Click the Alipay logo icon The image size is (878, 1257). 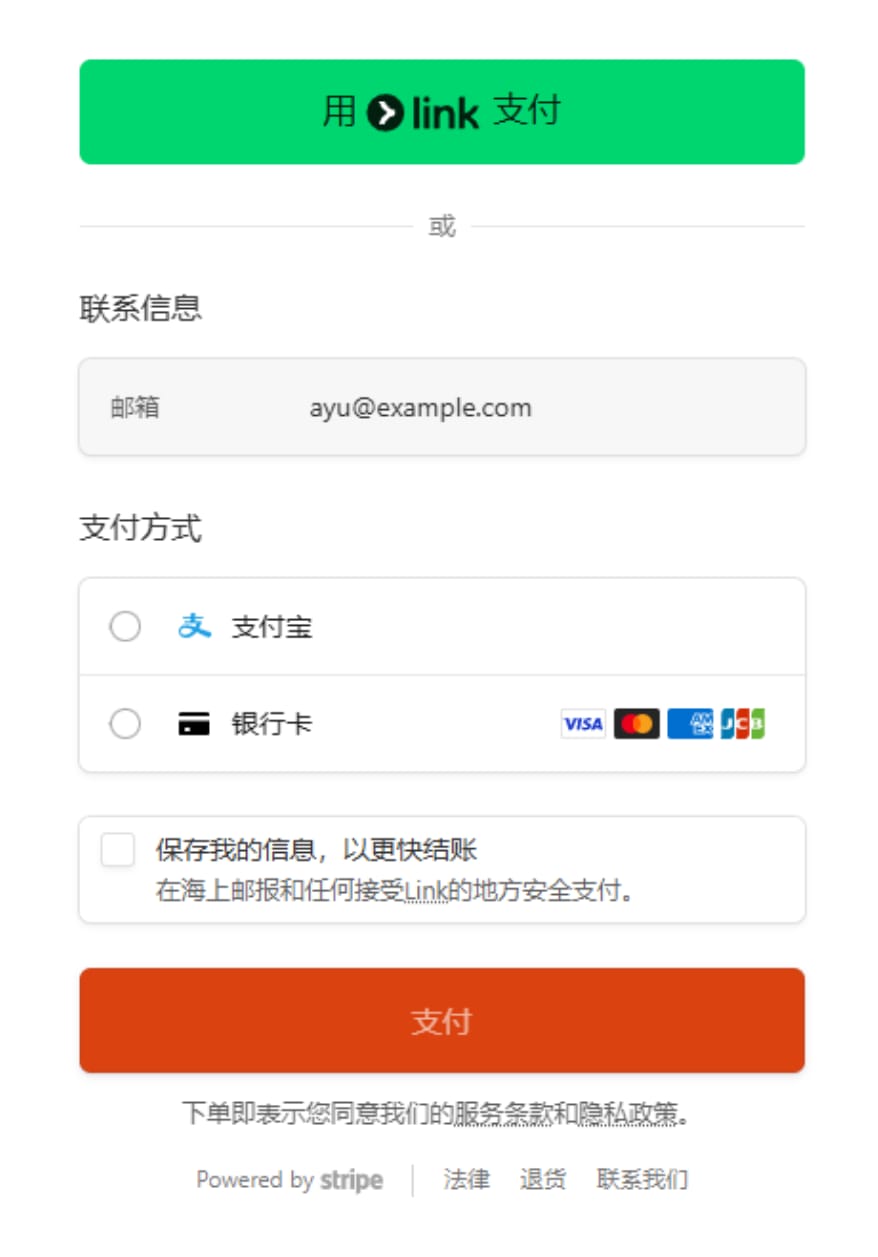(194, 627)
